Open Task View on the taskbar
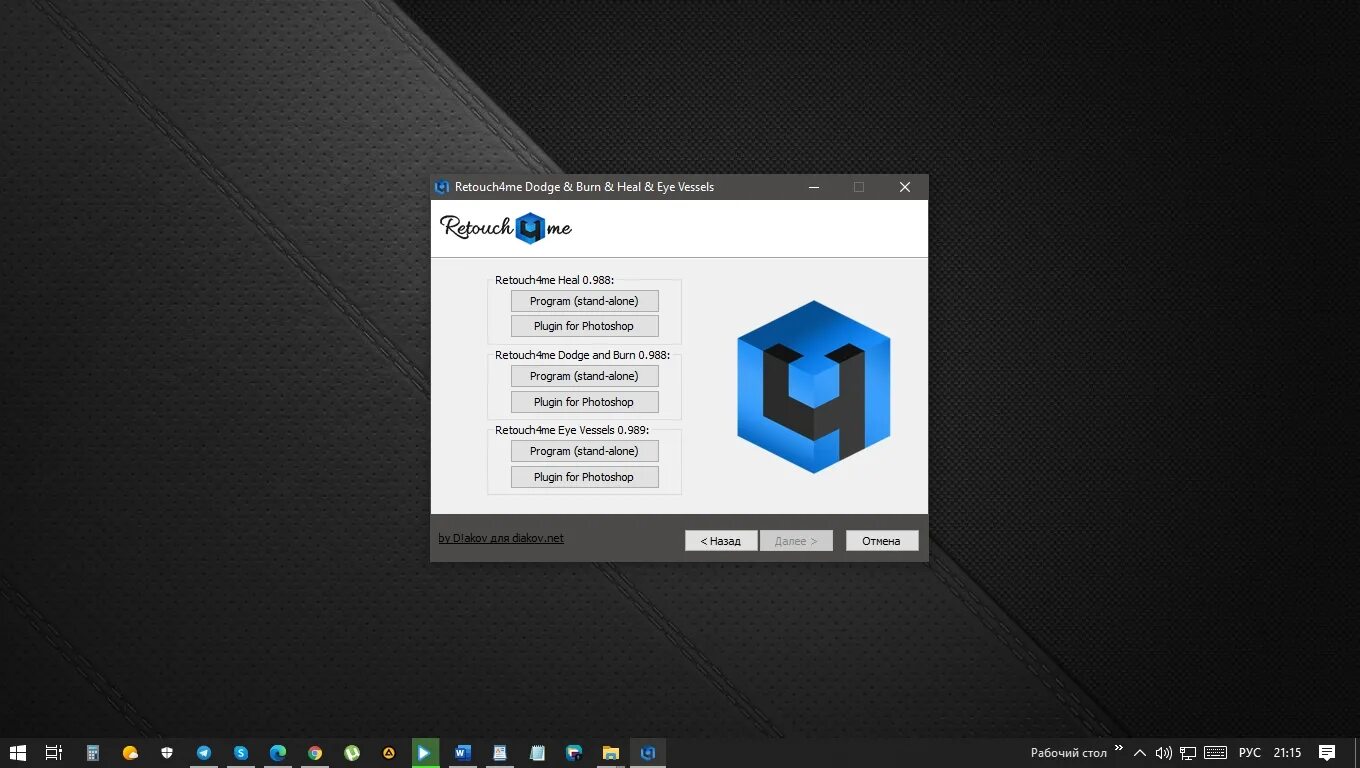Screen dimensions: 1360x768 click(54, 753)
